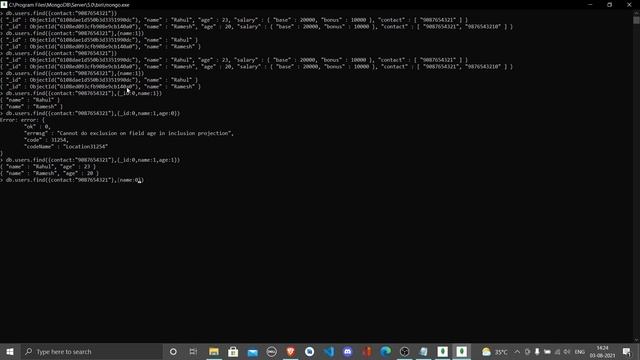640x360 pixels.
Task: Launch Brave browser from the taskbar
Action: [291, 351]
